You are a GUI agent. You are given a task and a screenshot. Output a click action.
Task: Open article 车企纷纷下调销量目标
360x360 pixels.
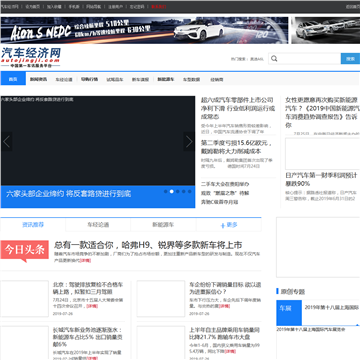[225, 288]
